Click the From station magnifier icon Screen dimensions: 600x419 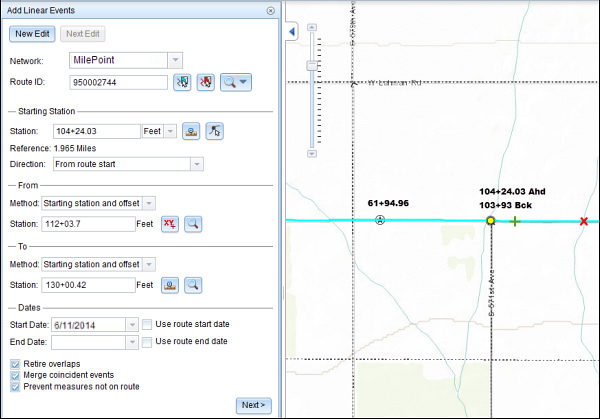click(x=193, y=224)
